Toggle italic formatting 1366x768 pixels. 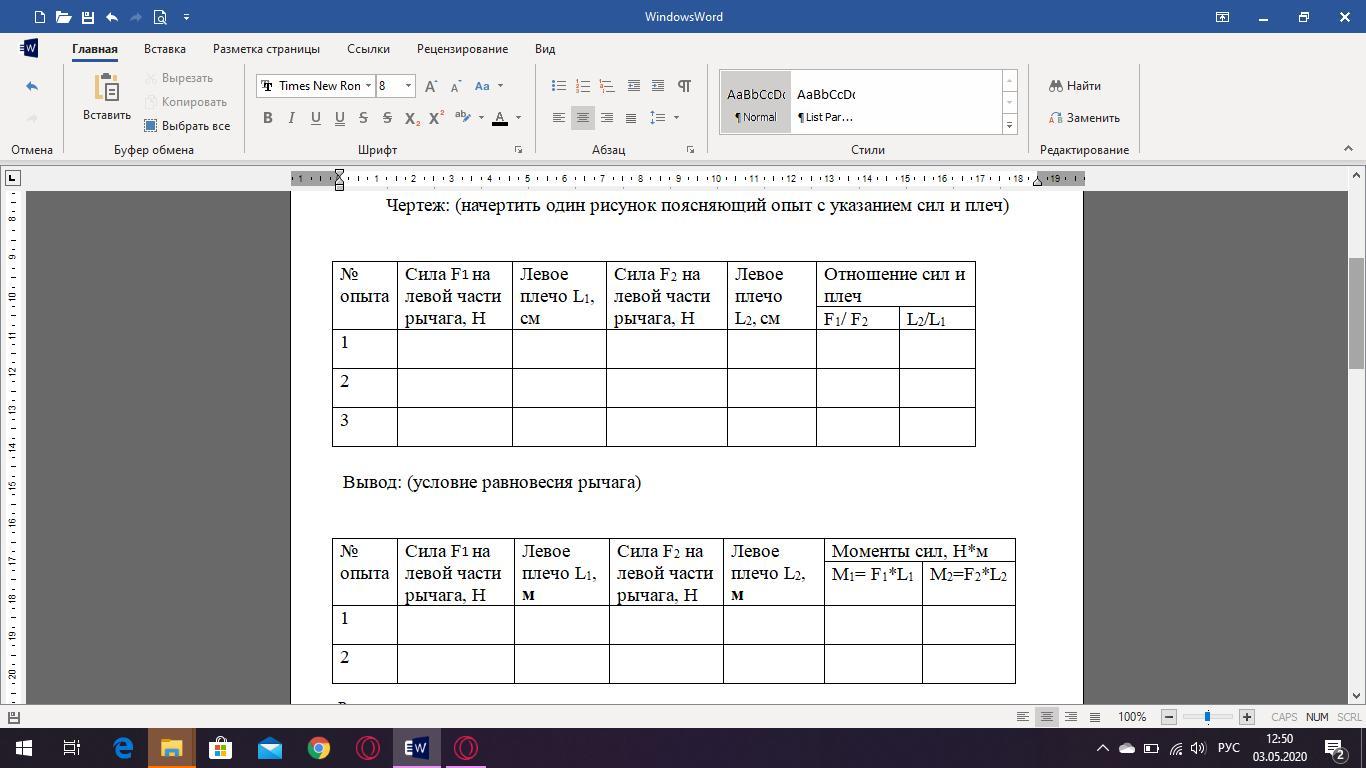point(291,118)
